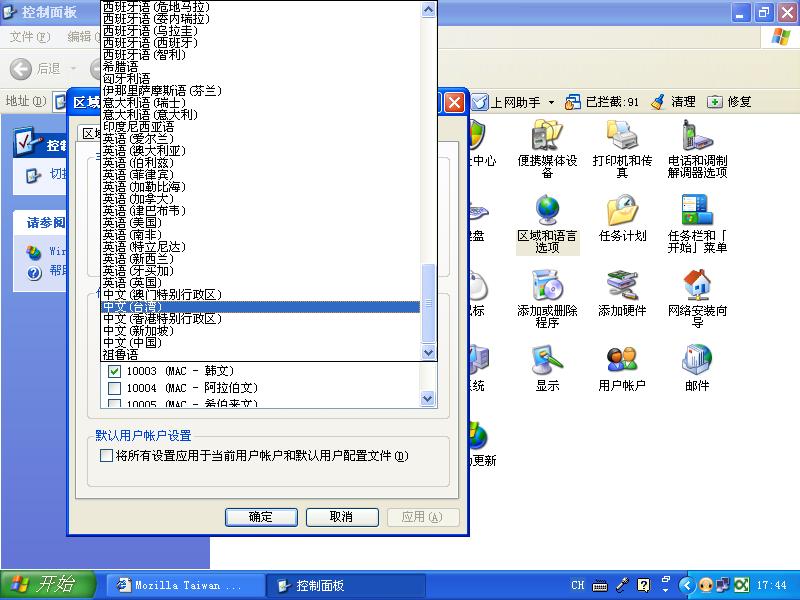The height and width of the screenshot is (600, 800).
Task: Open 添加或删除程序 icon
Action: coord(547,286)
